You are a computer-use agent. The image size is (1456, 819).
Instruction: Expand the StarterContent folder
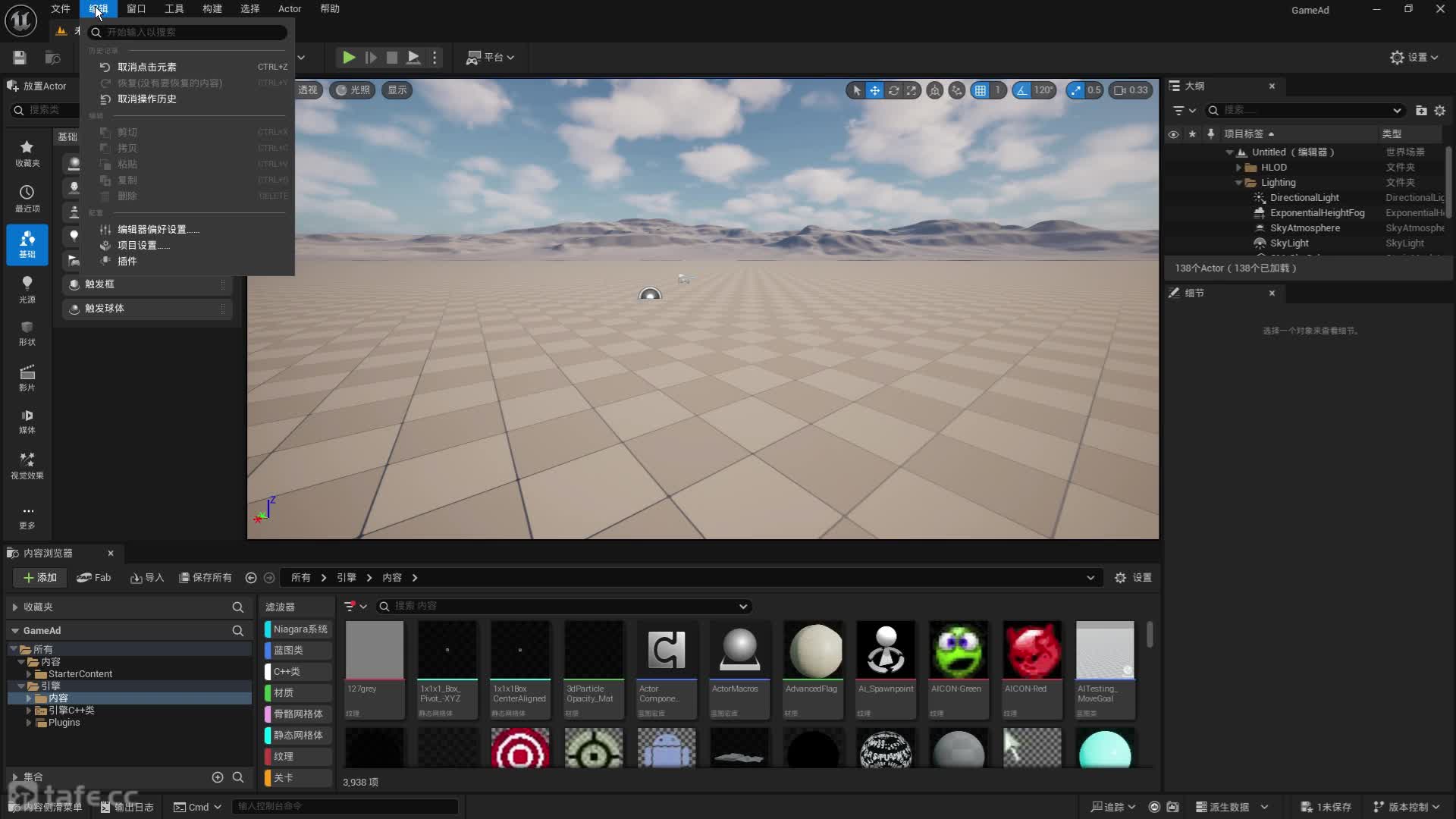pos(30,674)
